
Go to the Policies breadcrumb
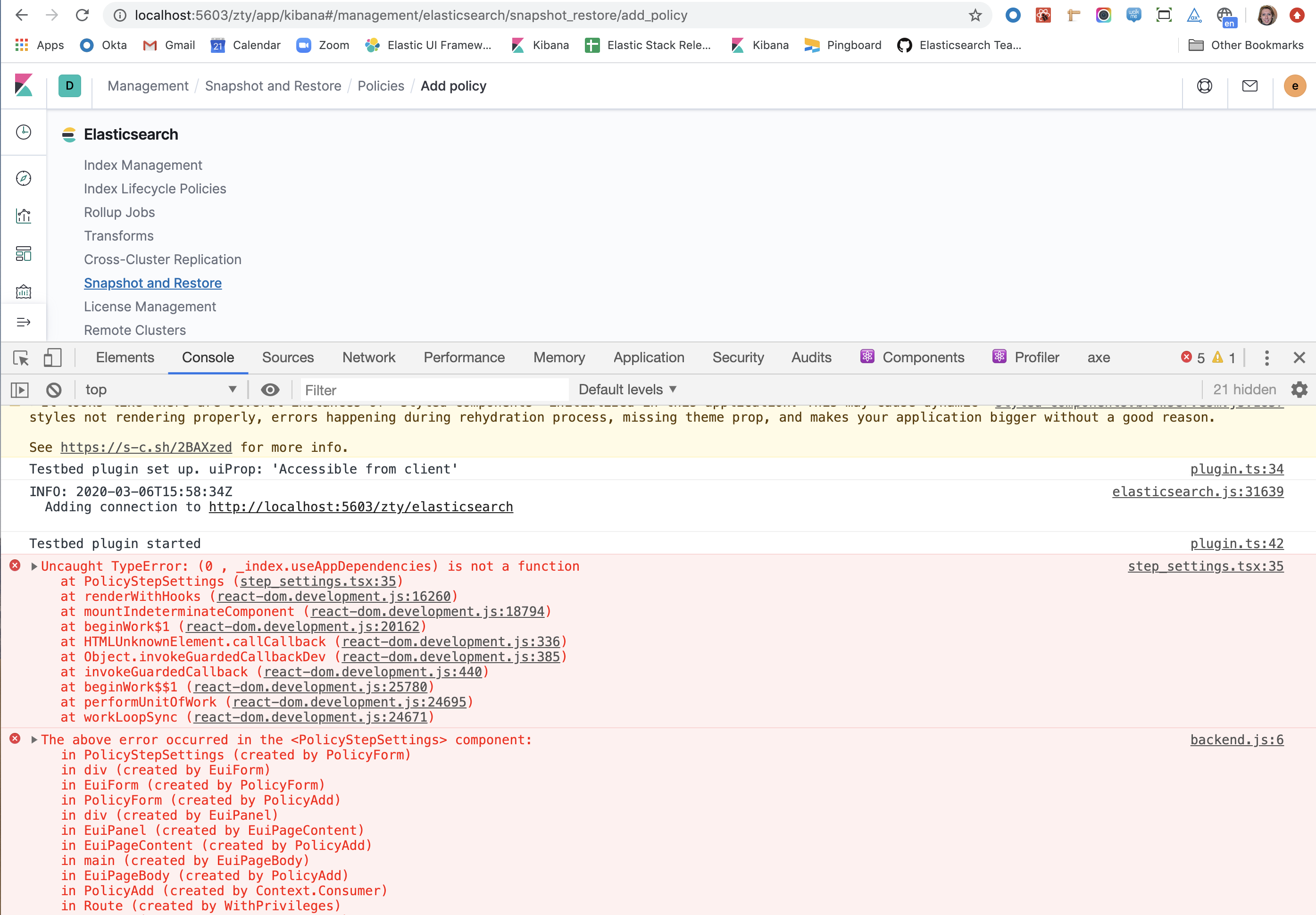click(x=381, y=86)
